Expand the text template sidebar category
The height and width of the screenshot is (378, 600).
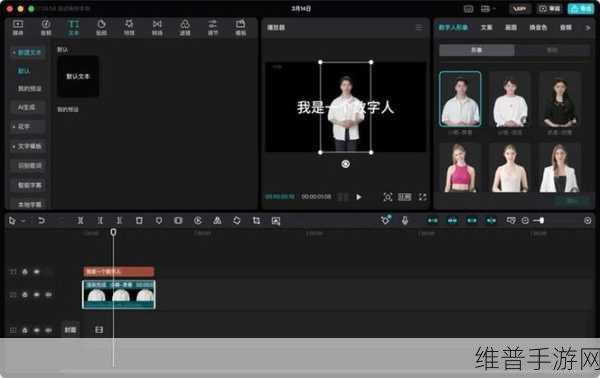coord(28,146)
